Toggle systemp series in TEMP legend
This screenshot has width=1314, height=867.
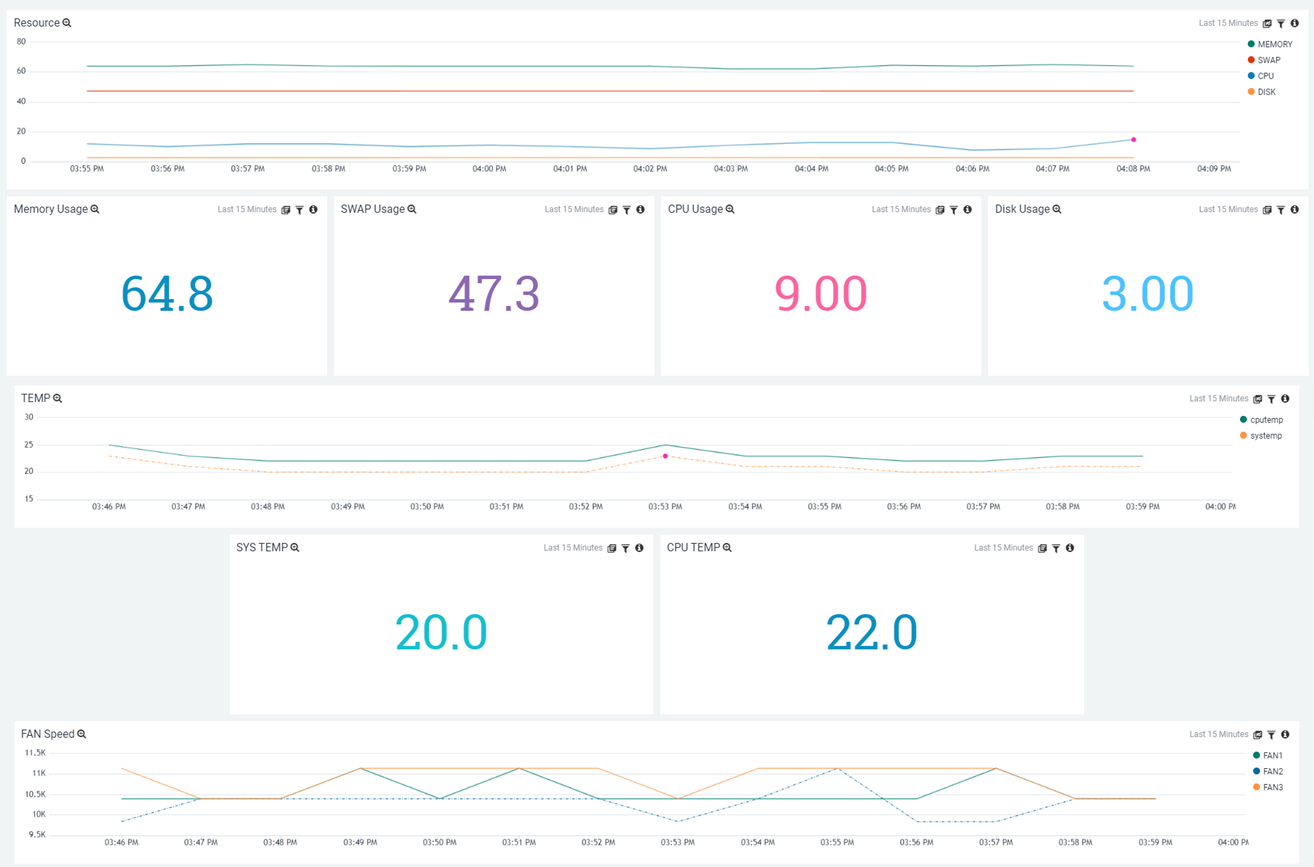point(1261,436)
